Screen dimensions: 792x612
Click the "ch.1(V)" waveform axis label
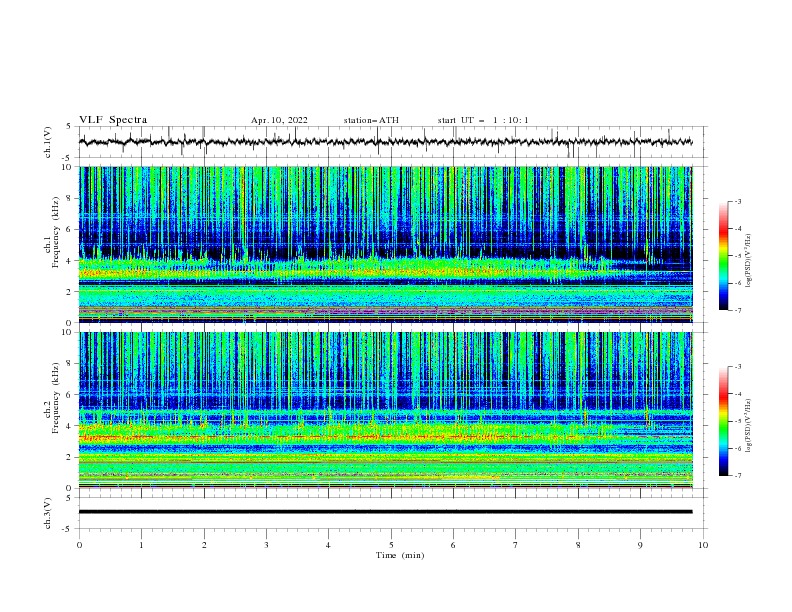click(48, 142)
